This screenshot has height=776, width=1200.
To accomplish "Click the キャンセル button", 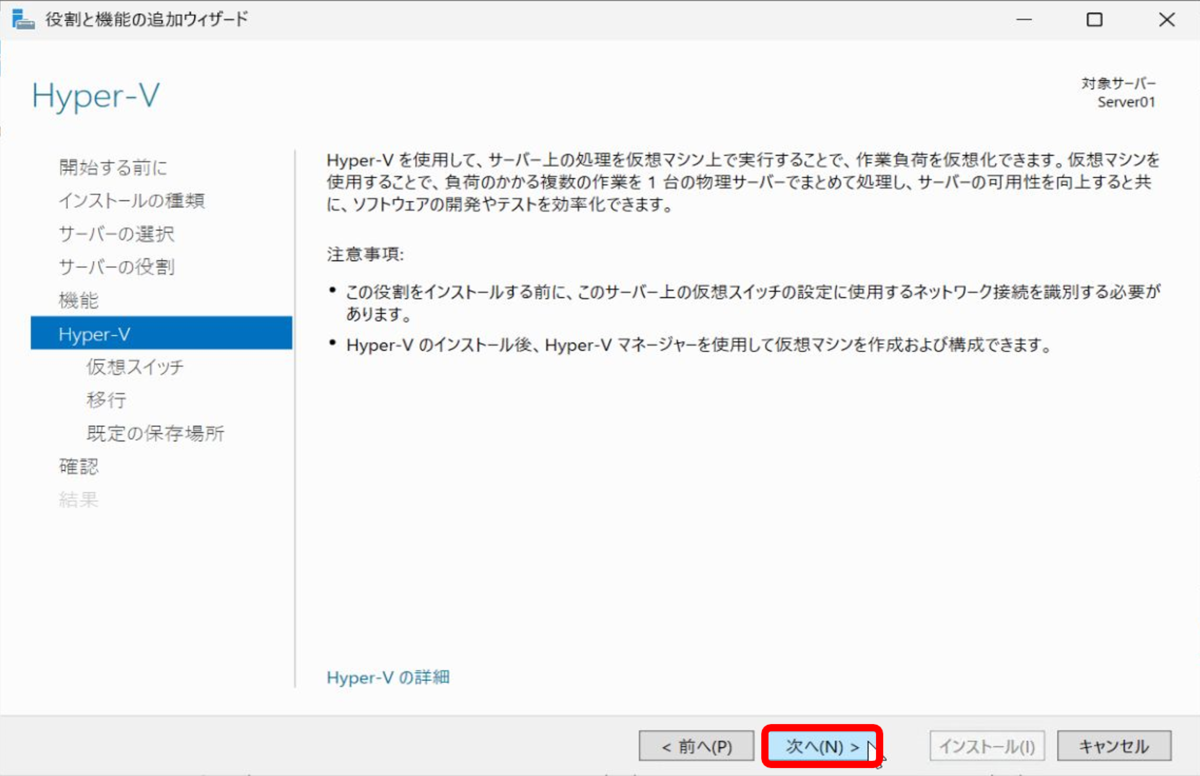I will (1115, 746).
